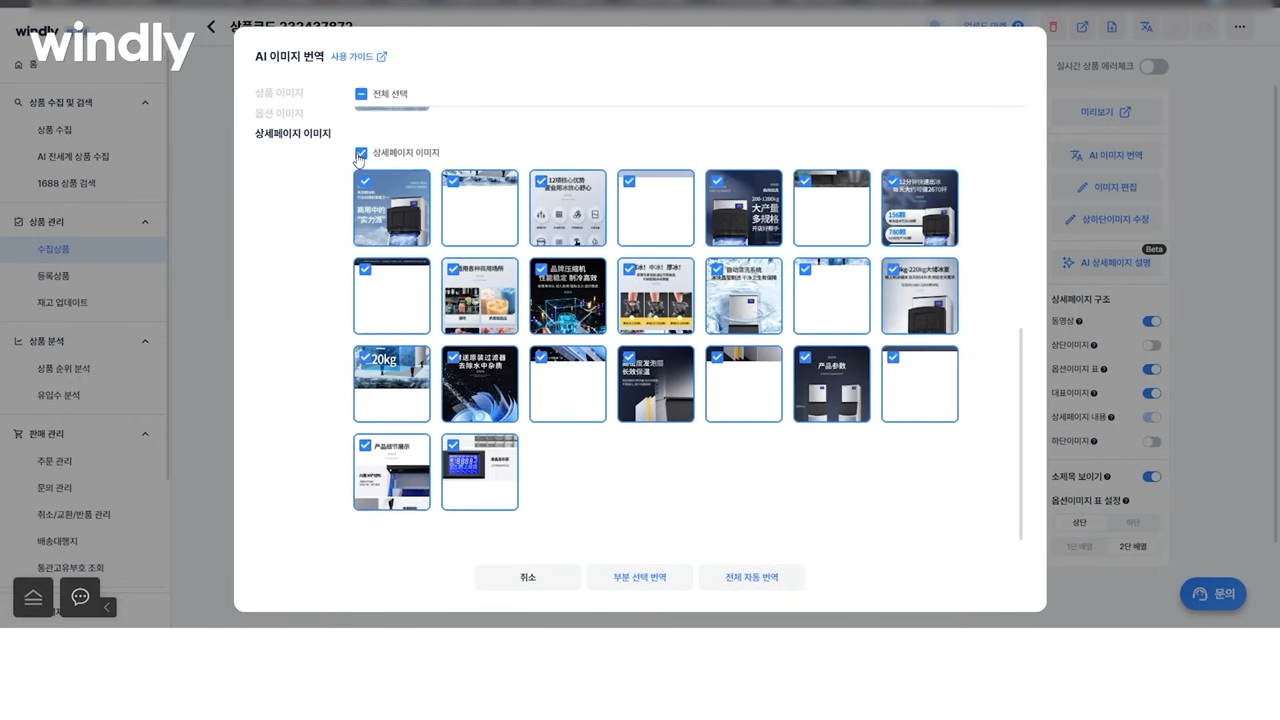Viewport: 1280px width, 720px height.
Task: Toggle the 소제목 보이기 switch
Action: tap(1152, 477)
